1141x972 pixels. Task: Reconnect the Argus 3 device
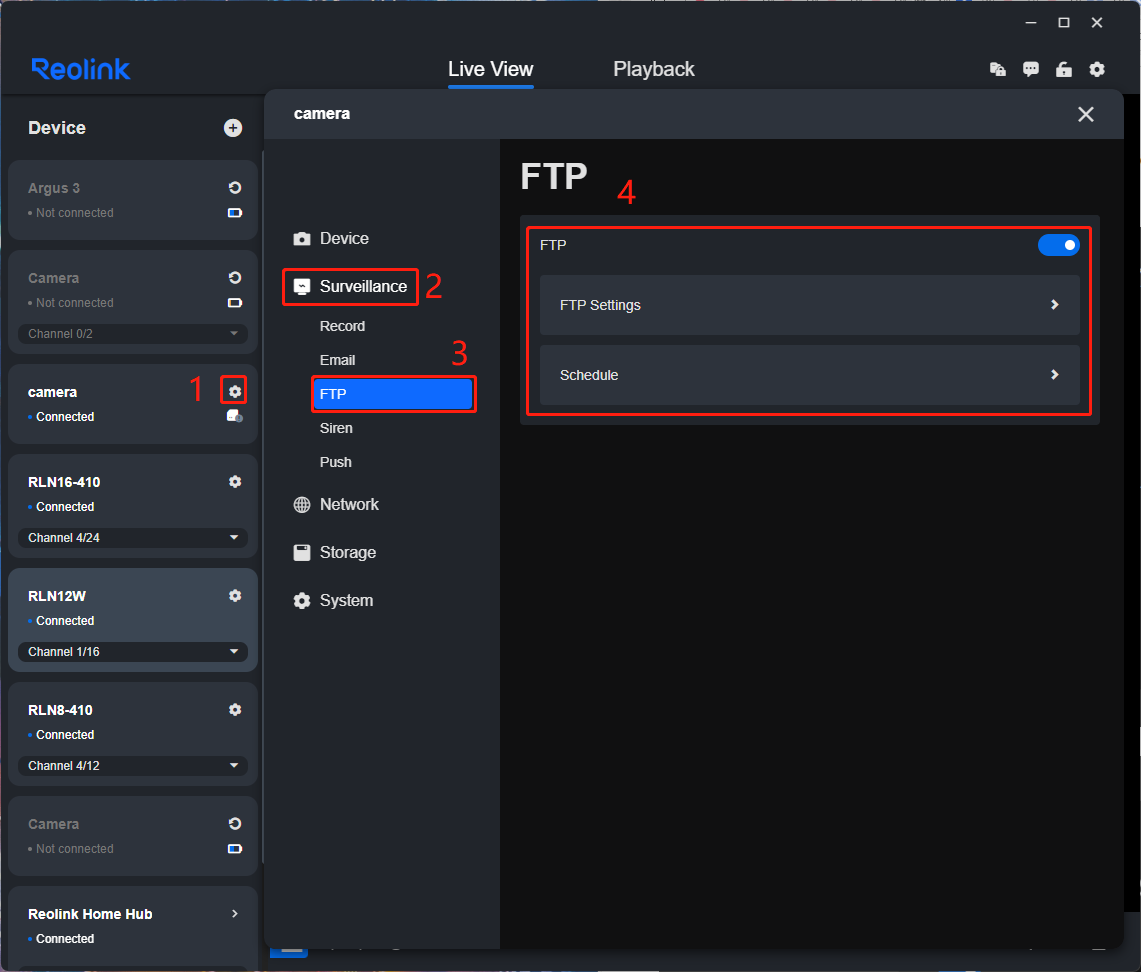click(x=234, y=188)
